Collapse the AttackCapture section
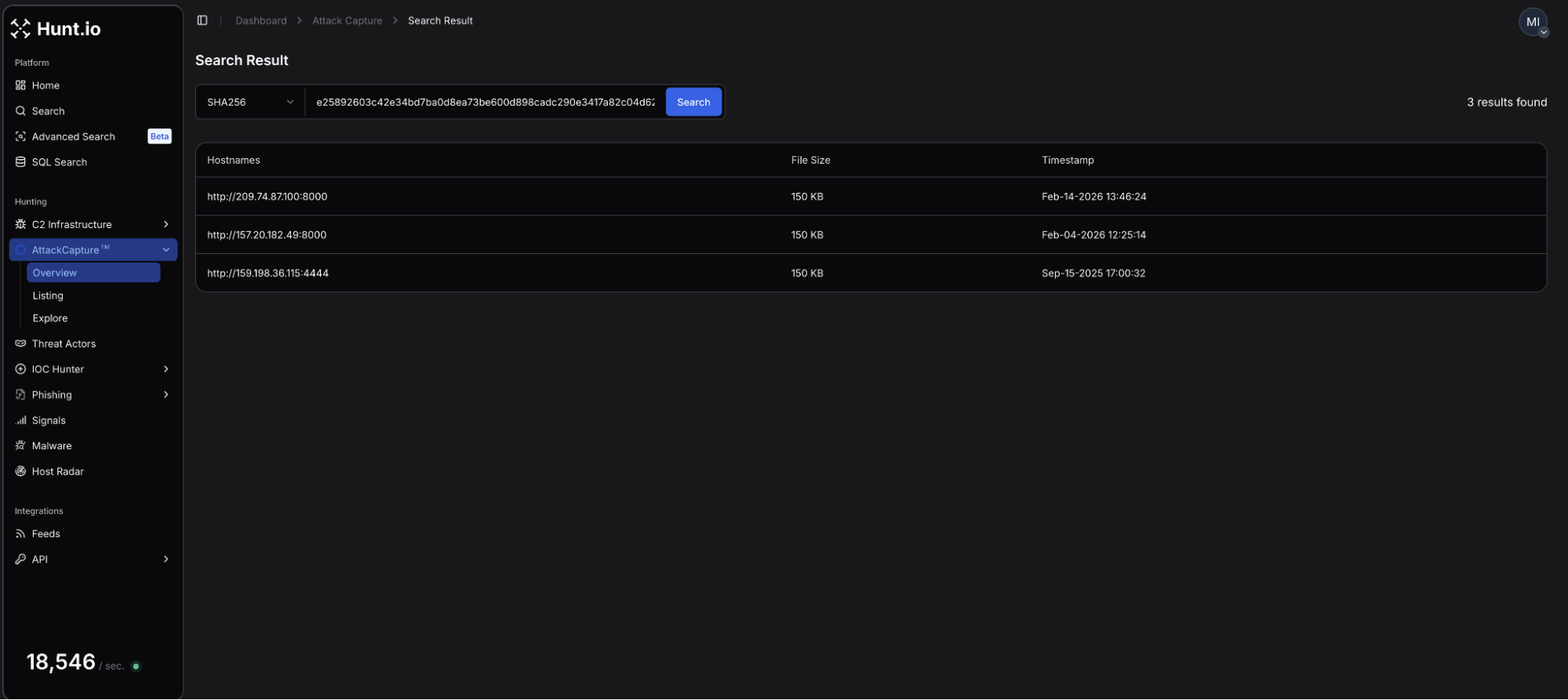The width and height of the screenshot is (1568, 700). click(166, 250)
